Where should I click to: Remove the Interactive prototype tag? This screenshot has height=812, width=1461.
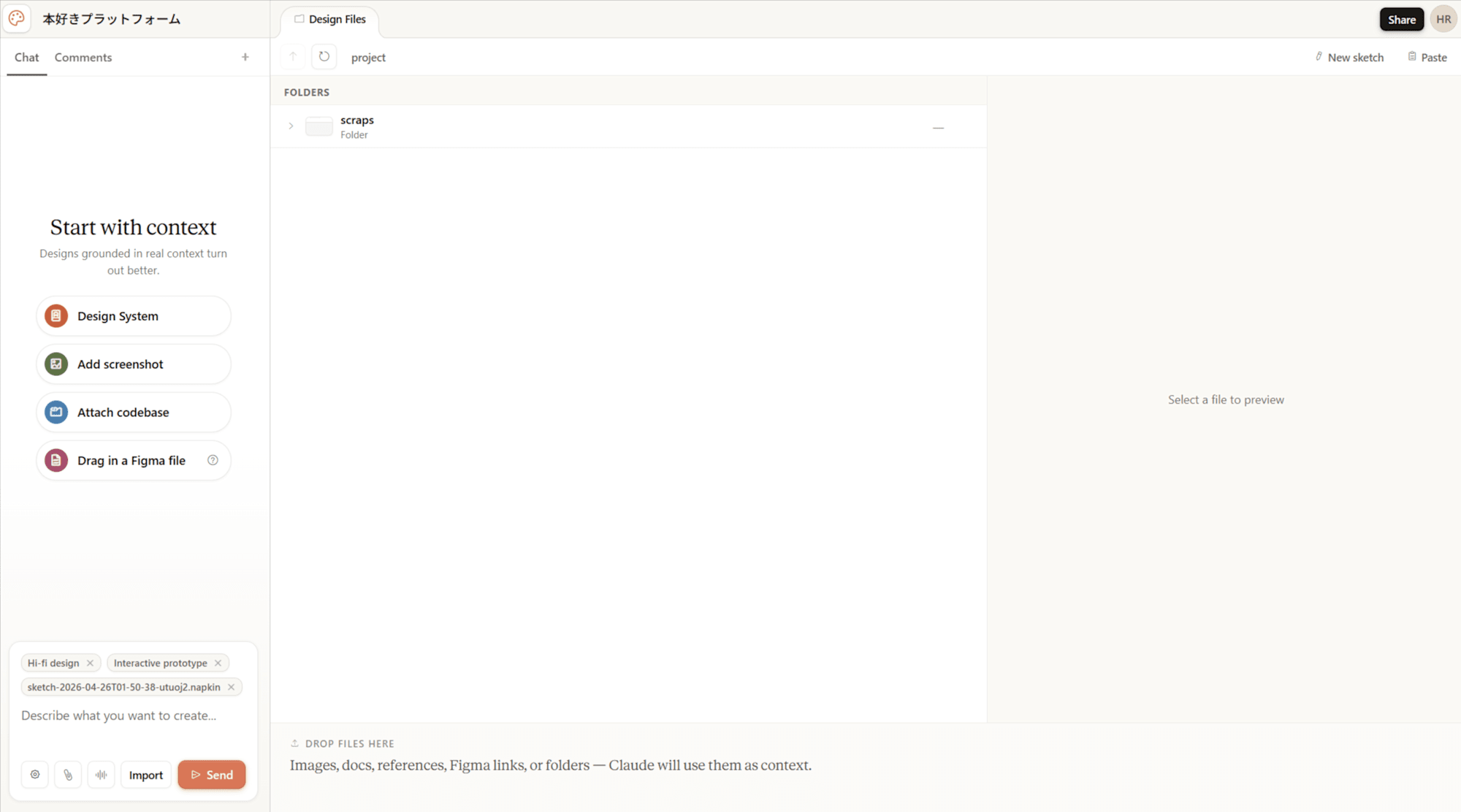(x=218, y=663)
